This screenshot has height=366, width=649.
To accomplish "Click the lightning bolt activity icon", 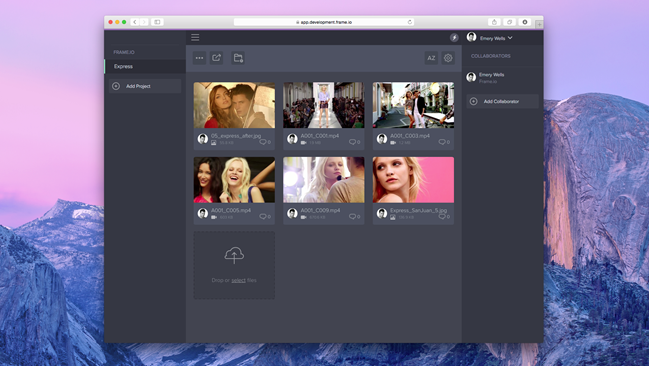I will tap(454, 38).
